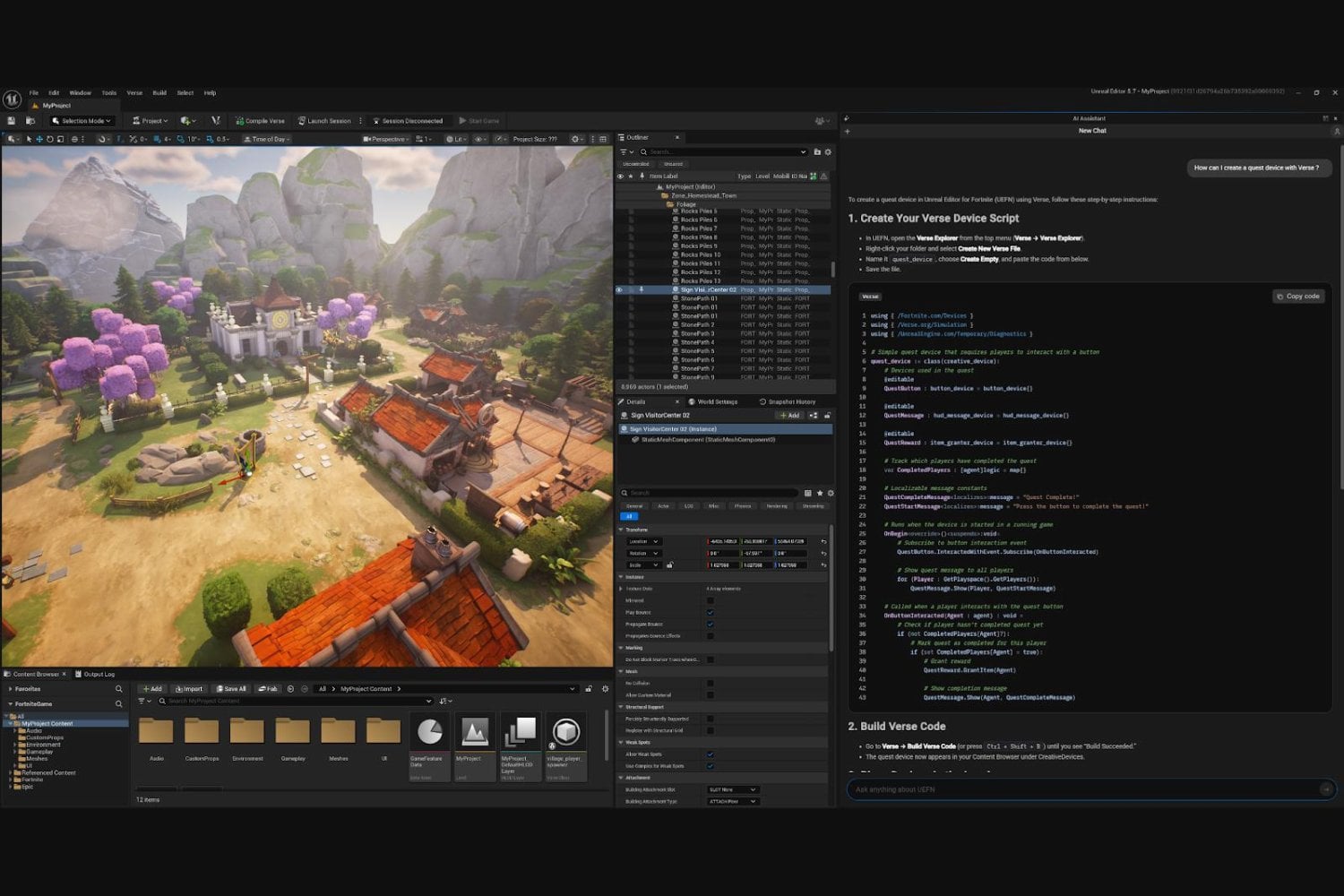Open Outliner settings gear icon
The height and width of the screenshot is (896, 1344).
[x=828, y=152]
